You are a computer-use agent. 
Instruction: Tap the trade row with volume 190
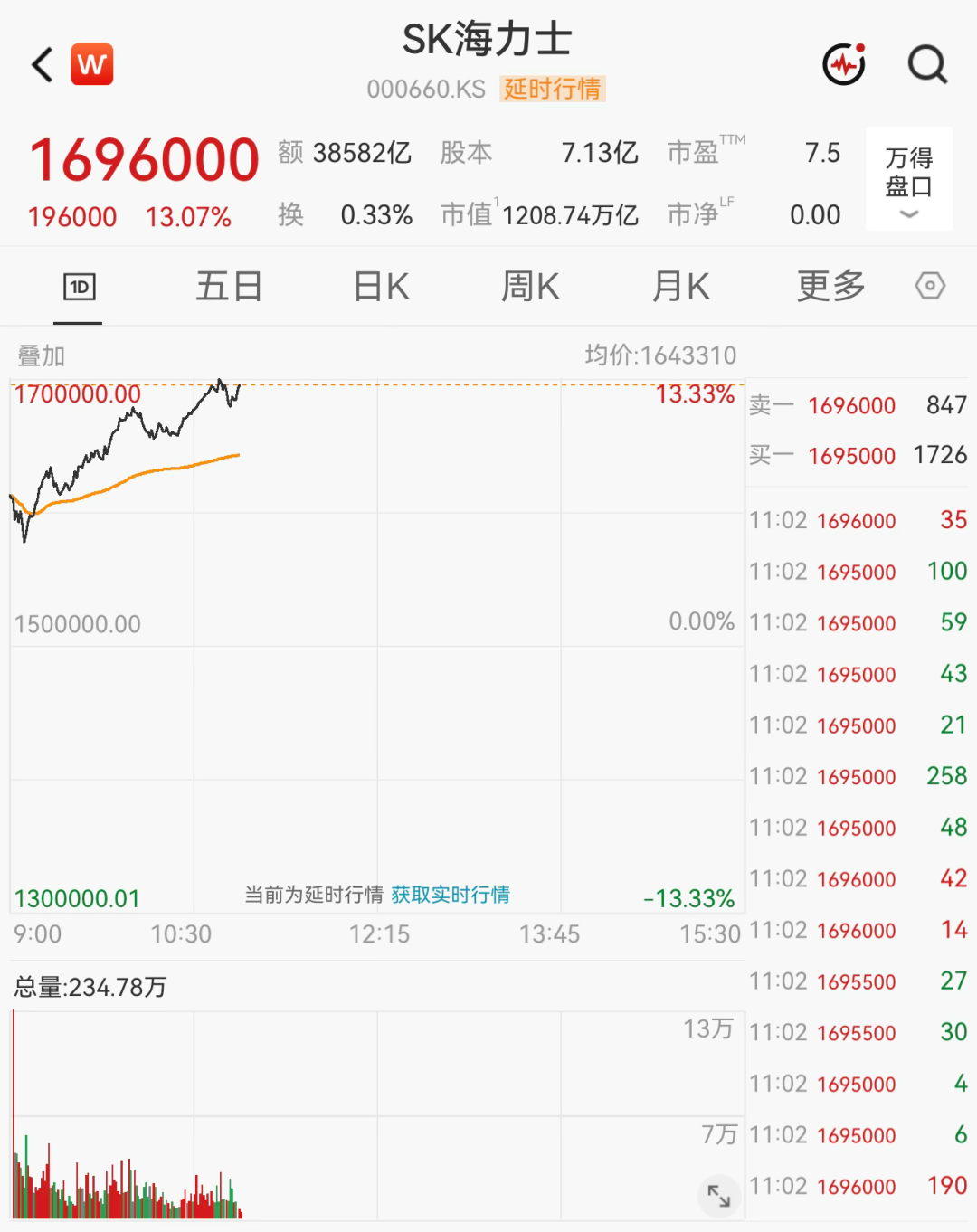(x=858, y=1186)
